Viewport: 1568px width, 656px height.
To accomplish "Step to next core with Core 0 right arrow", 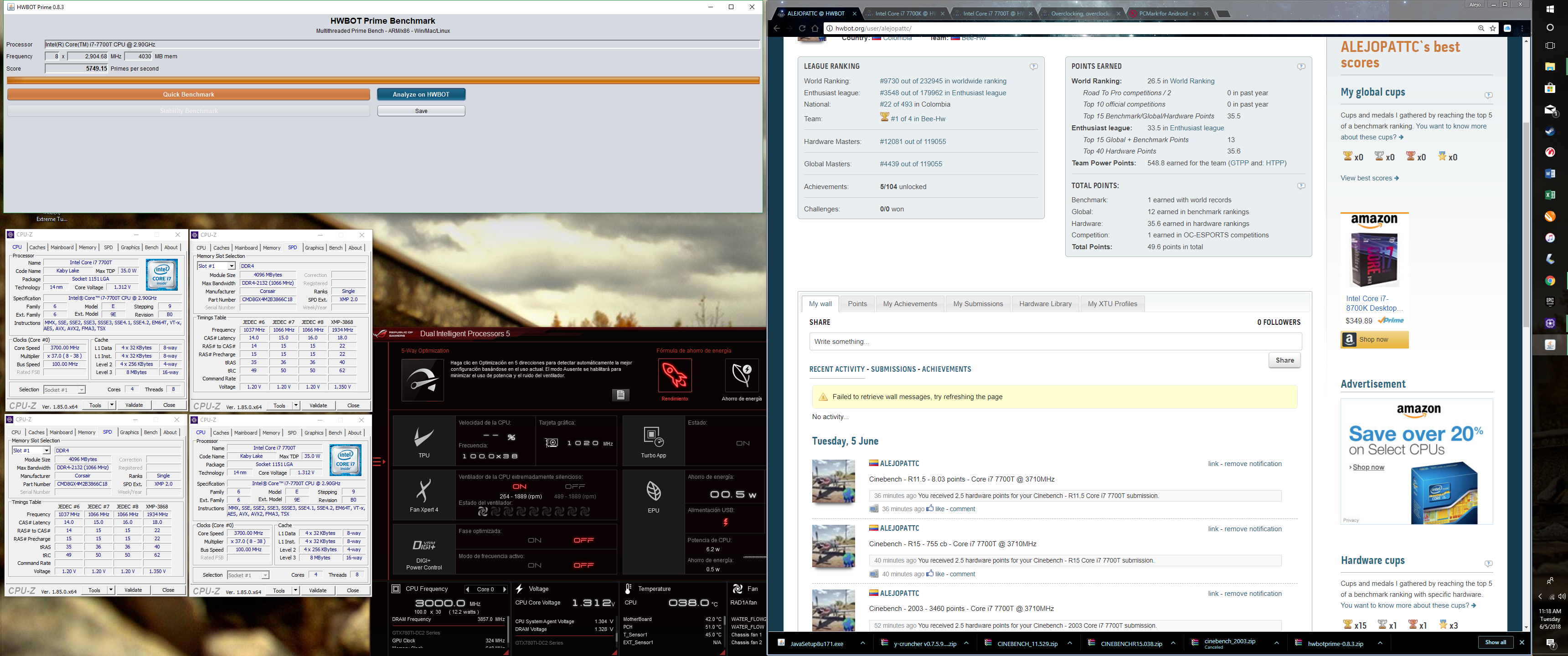I will [x=504, y=589].
